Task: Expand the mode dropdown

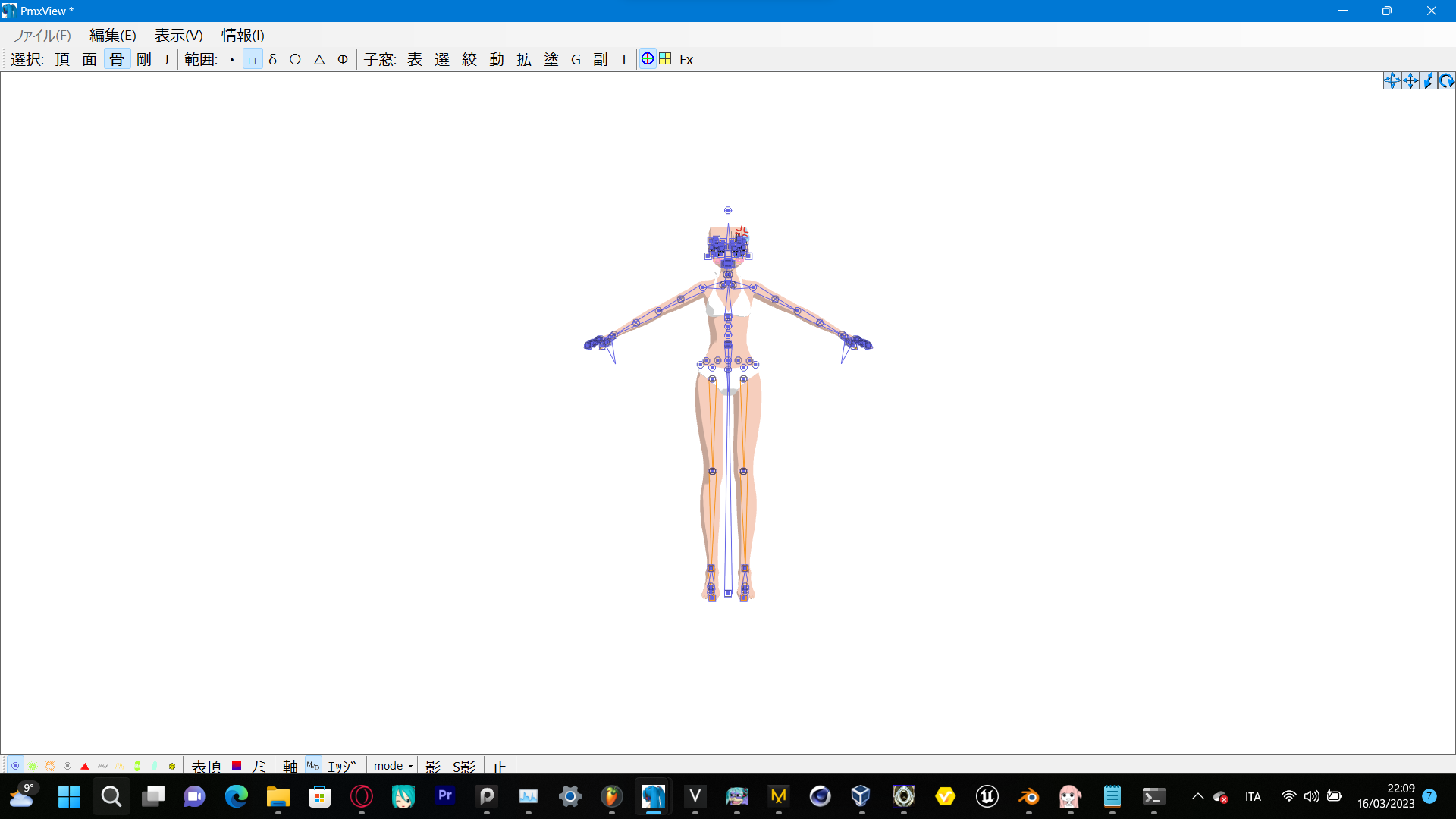Action: point(393,766)
